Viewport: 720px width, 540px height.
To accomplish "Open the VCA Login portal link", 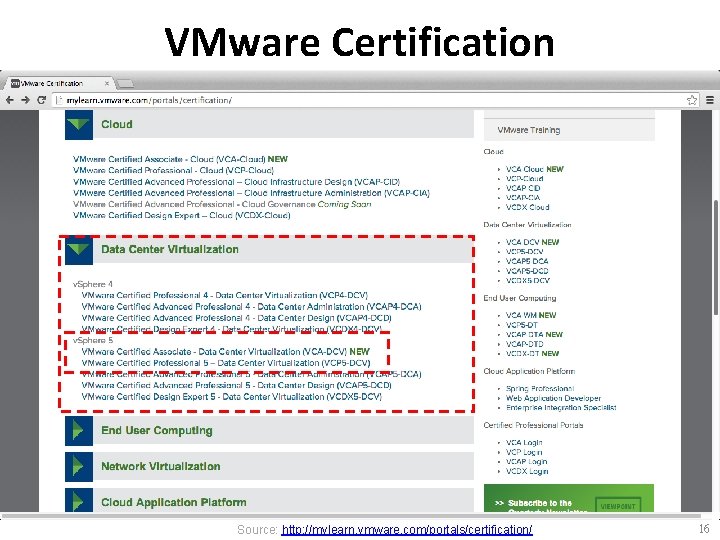I will coord(524,443).
